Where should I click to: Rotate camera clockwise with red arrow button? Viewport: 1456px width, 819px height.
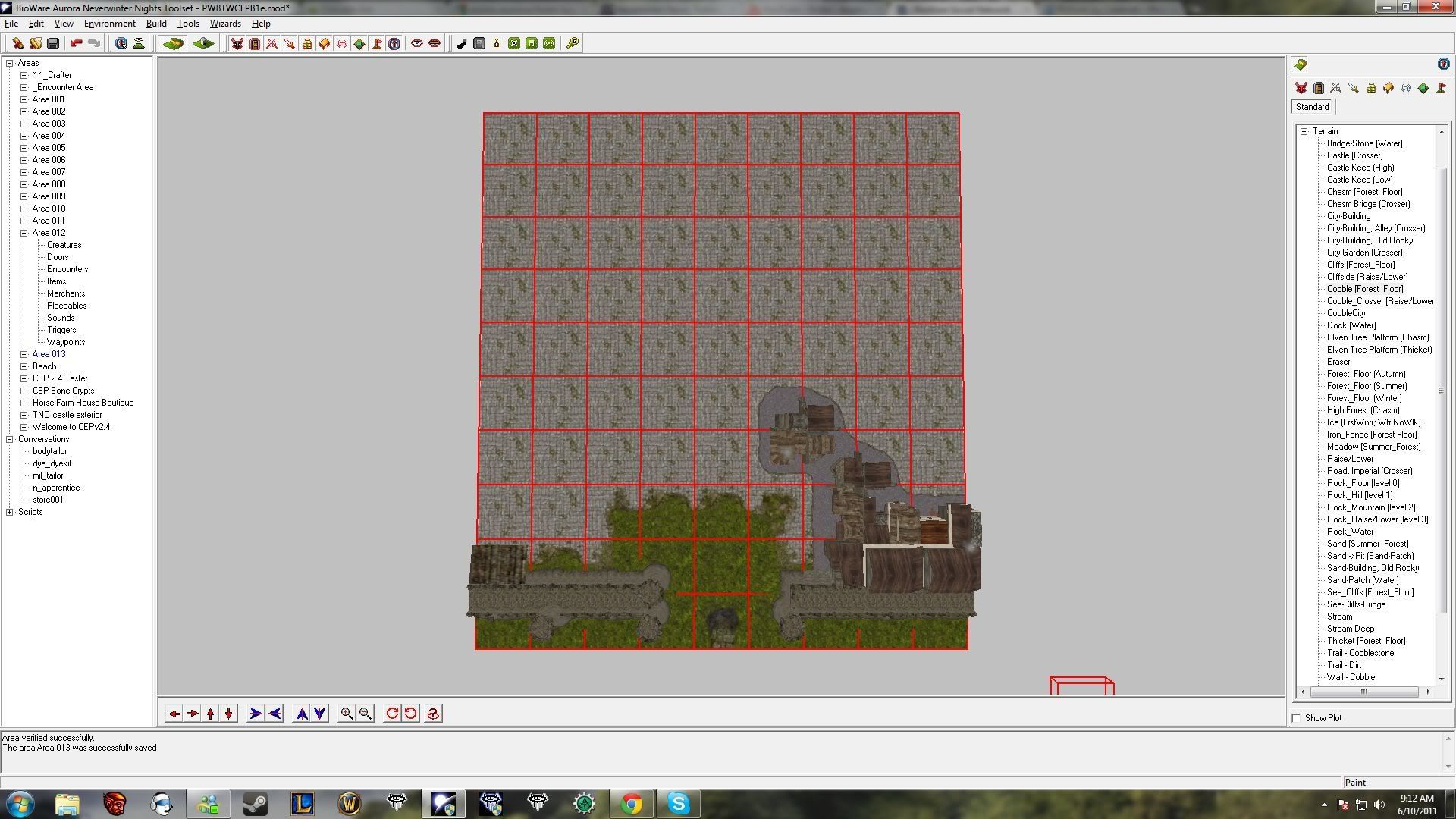392,714
